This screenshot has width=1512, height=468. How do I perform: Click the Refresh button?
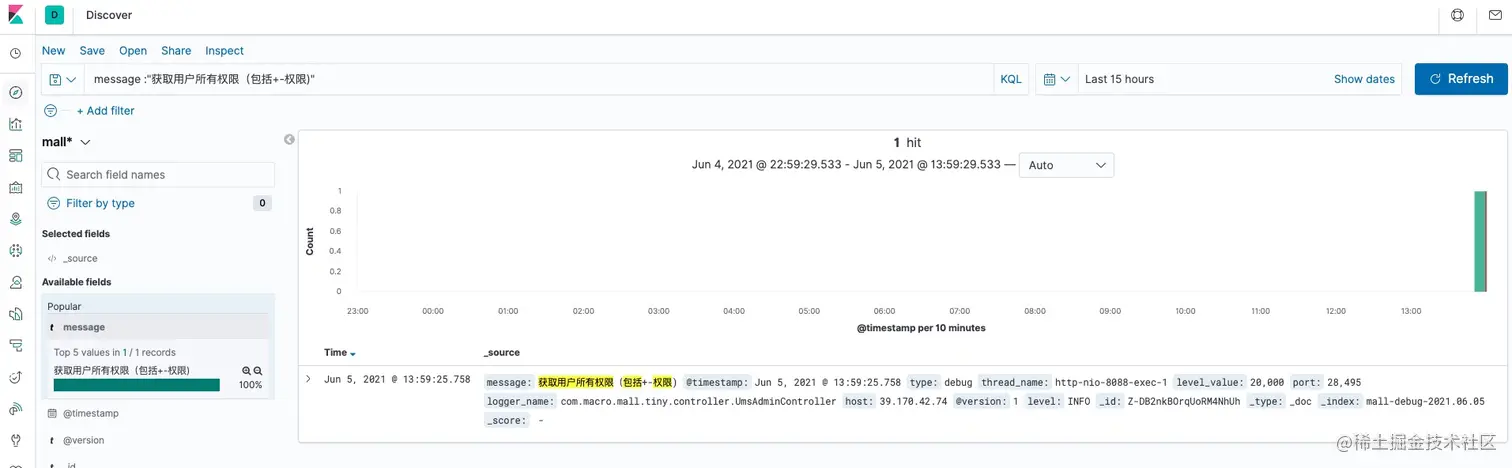click(1461, 79)
